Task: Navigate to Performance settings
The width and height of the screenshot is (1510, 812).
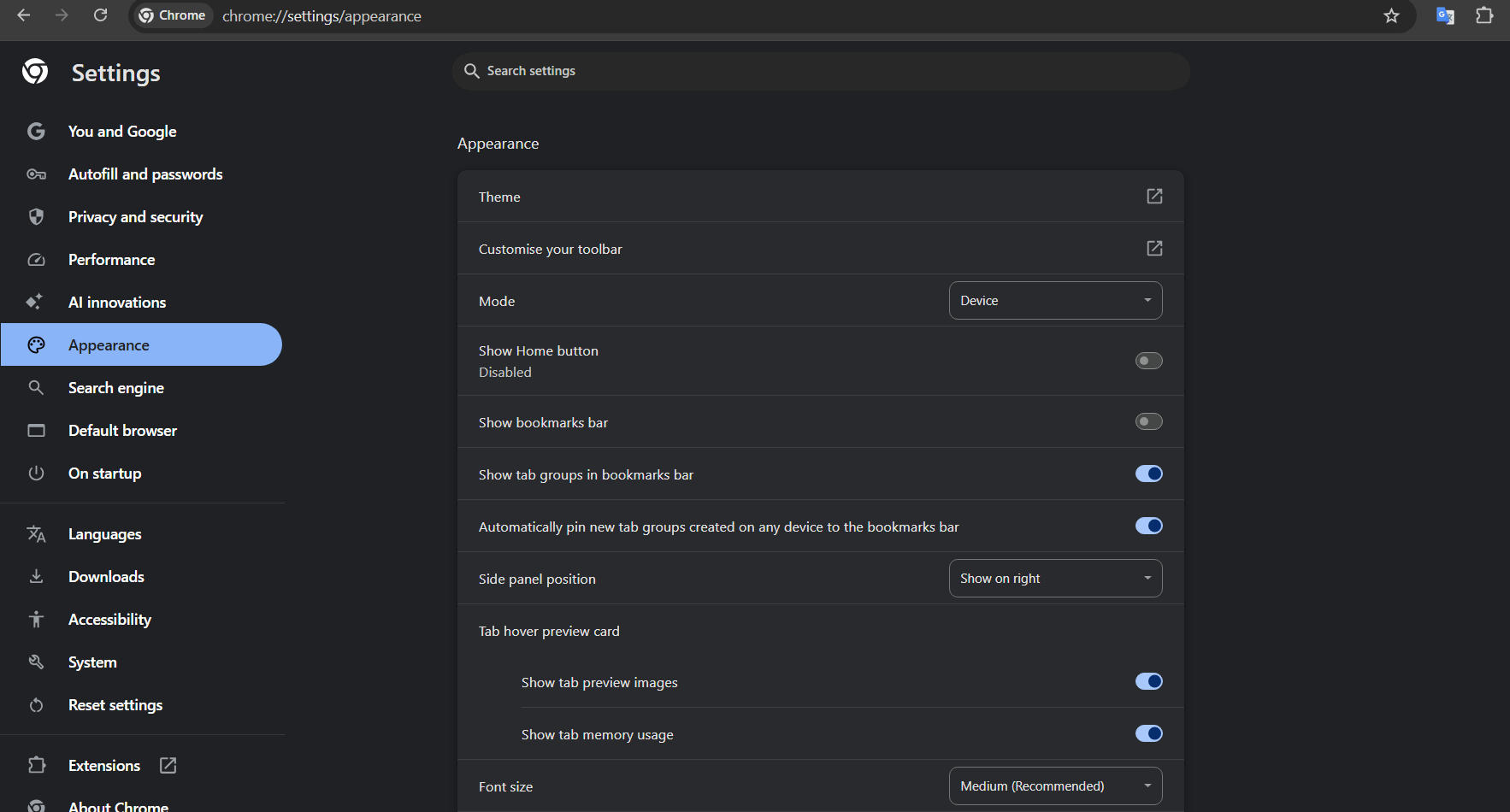Action: point(112,260)
